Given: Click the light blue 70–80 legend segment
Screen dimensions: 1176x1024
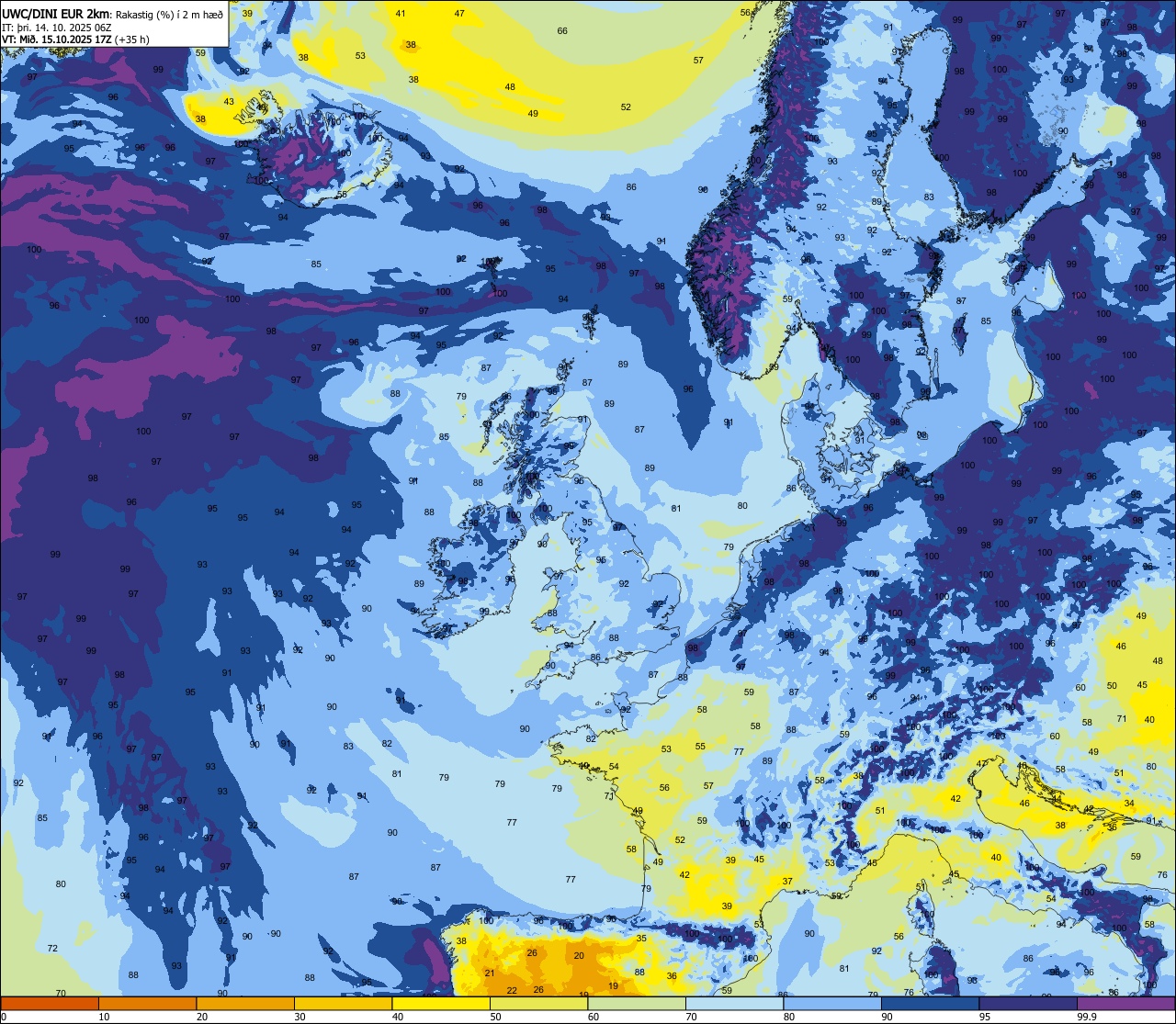Looking at the screenshot, I should [x=734, y=1003].
